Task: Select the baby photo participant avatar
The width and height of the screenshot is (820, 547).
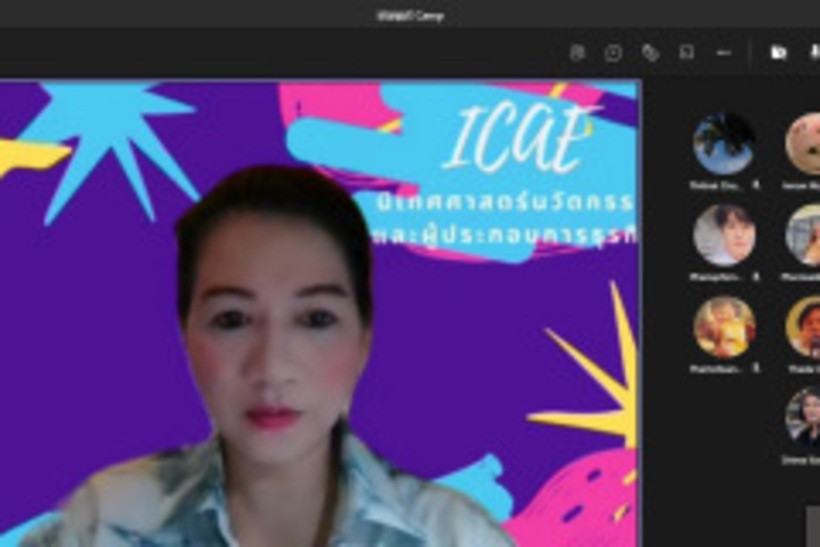Action: click(x=724, y=327)
